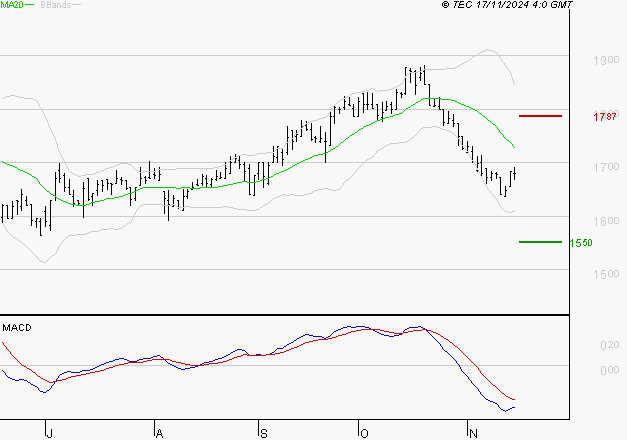This screenshot has width=627, height=440.
Task: Click the 020 MACD axis label
Action: coord(610,345)
